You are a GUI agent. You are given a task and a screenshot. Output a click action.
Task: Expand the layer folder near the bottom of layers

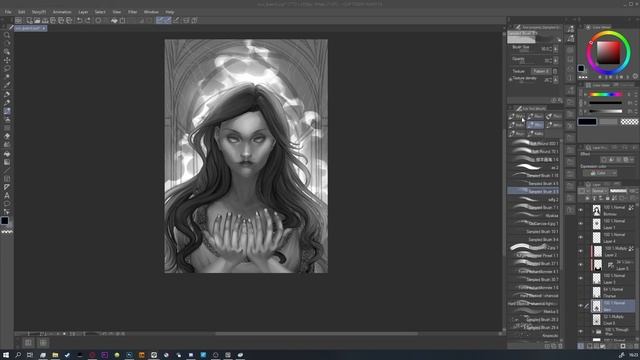[x=593, y=331]
